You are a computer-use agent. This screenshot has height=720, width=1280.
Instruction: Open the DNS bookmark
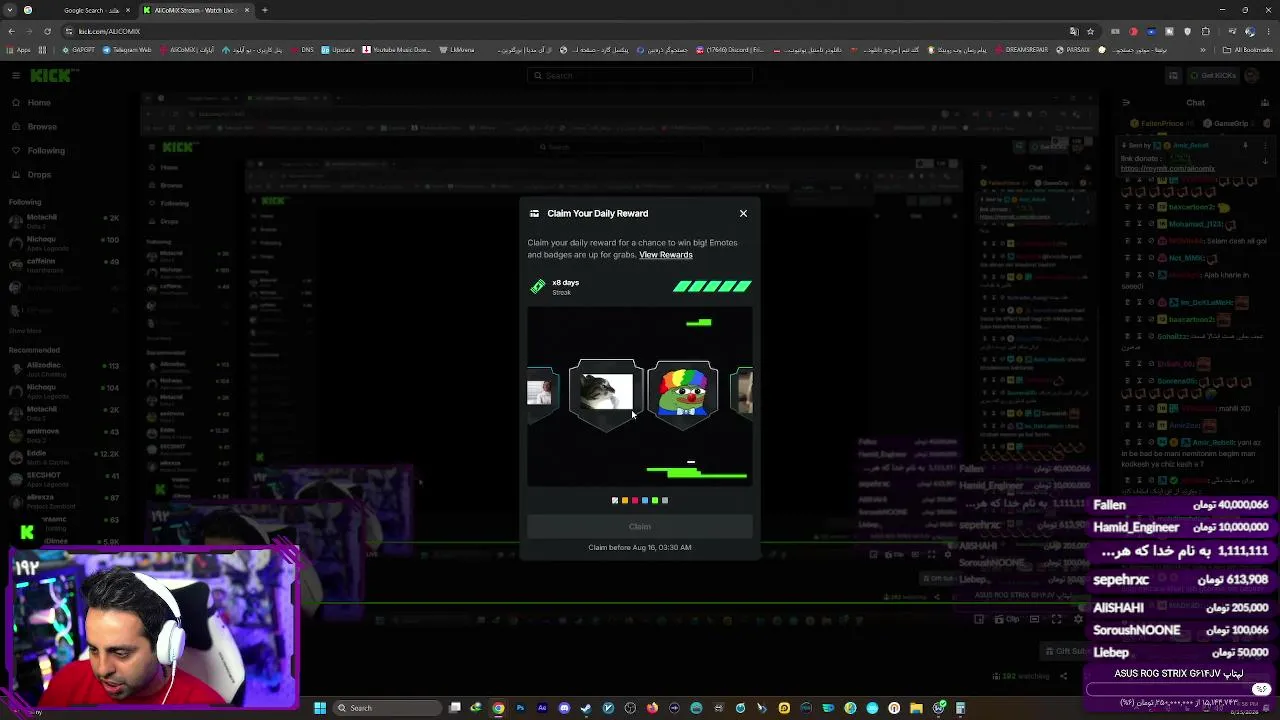(303, 50)
